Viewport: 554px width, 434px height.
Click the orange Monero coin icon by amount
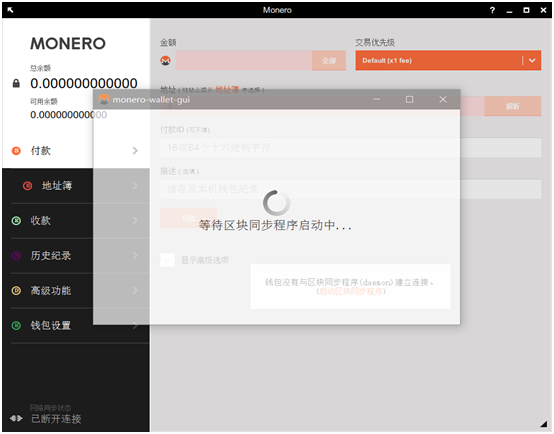coord(165,60)
